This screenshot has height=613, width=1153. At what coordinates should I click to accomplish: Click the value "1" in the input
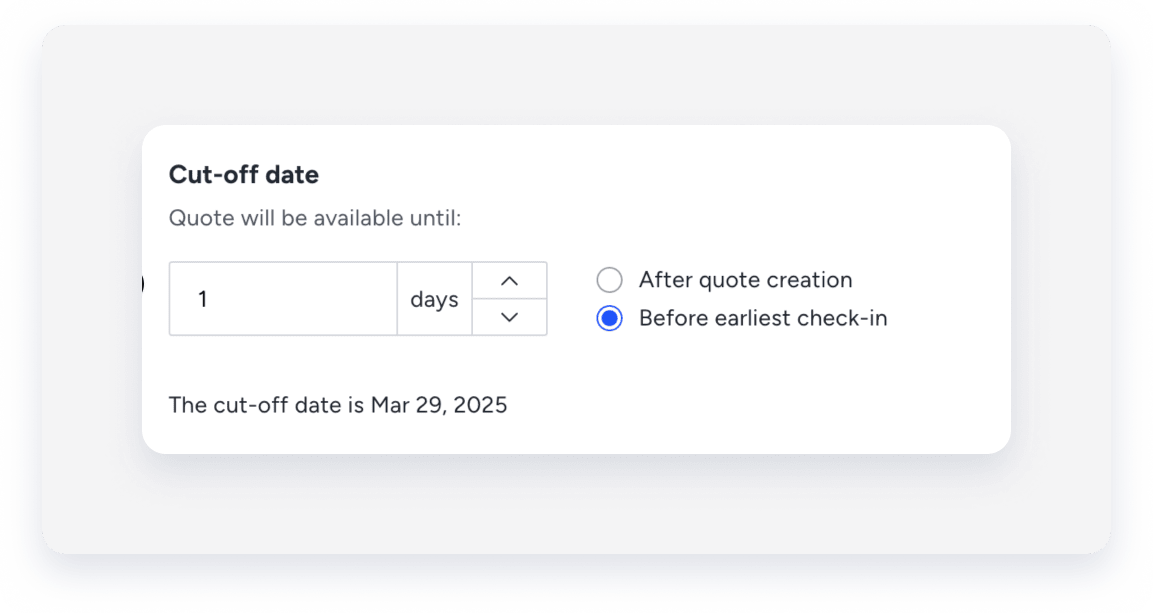point(203,299)
